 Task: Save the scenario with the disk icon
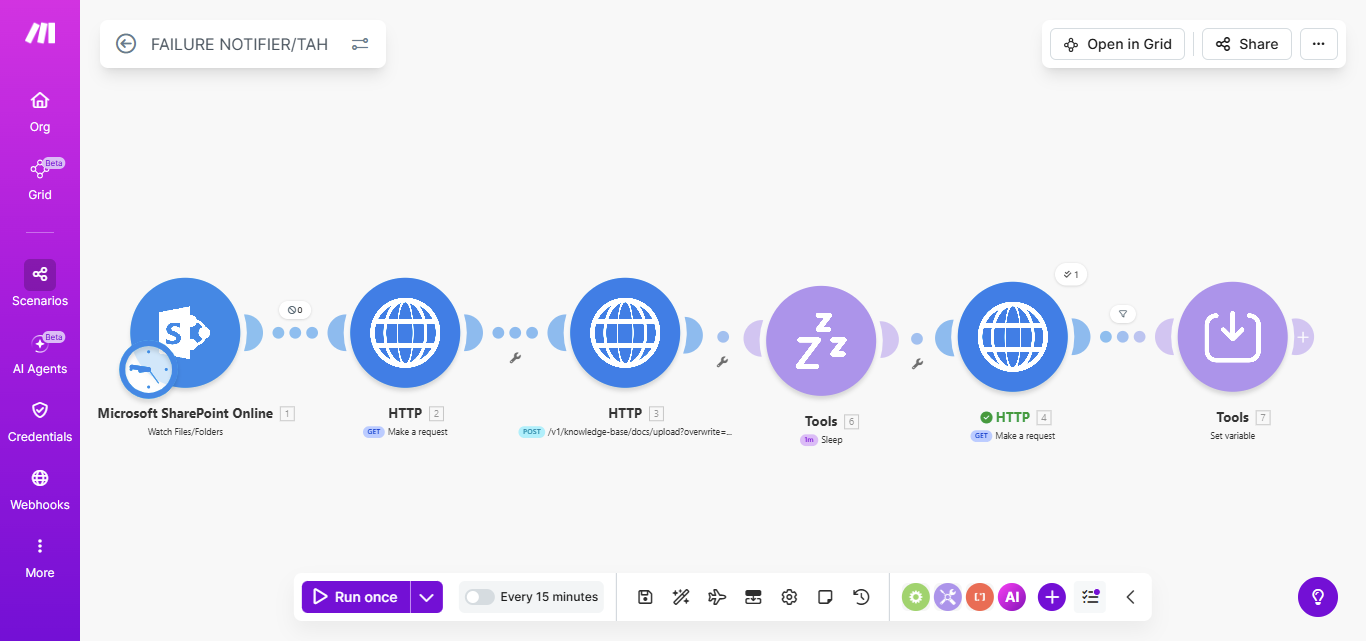[645, 597]
